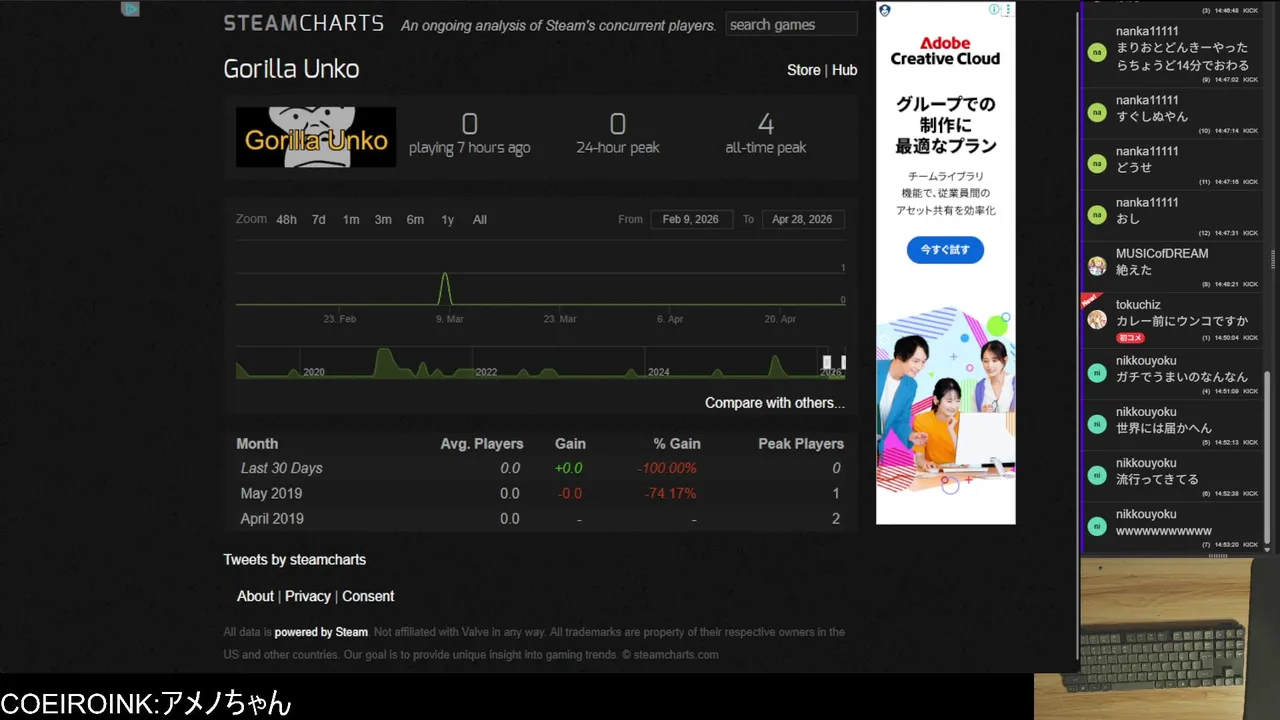Click the chat scrollbar down arrow

point(1268,549)
